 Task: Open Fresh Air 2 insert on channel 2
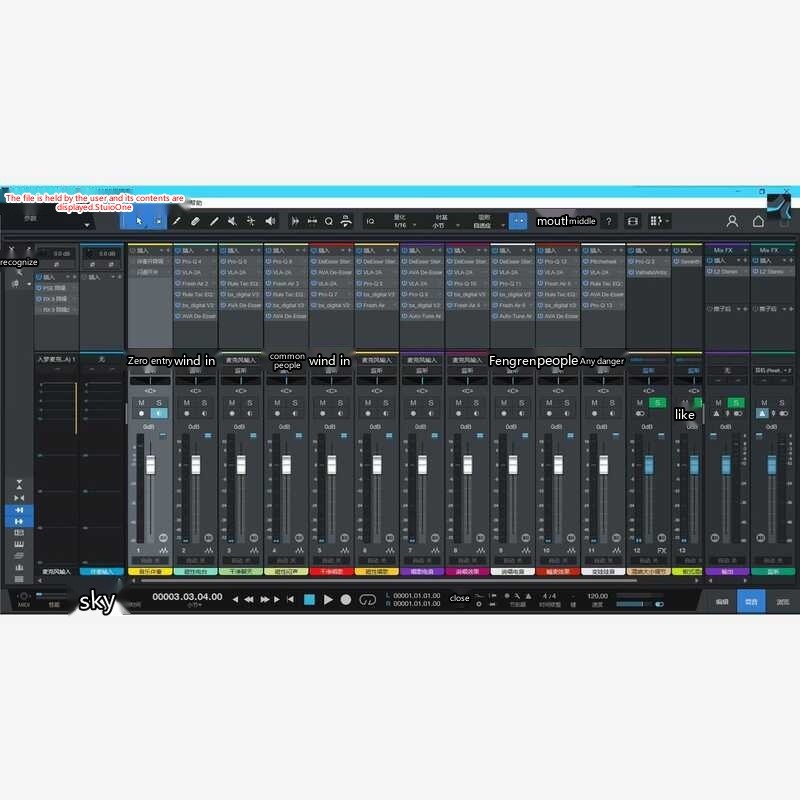(x=195, y=283)
